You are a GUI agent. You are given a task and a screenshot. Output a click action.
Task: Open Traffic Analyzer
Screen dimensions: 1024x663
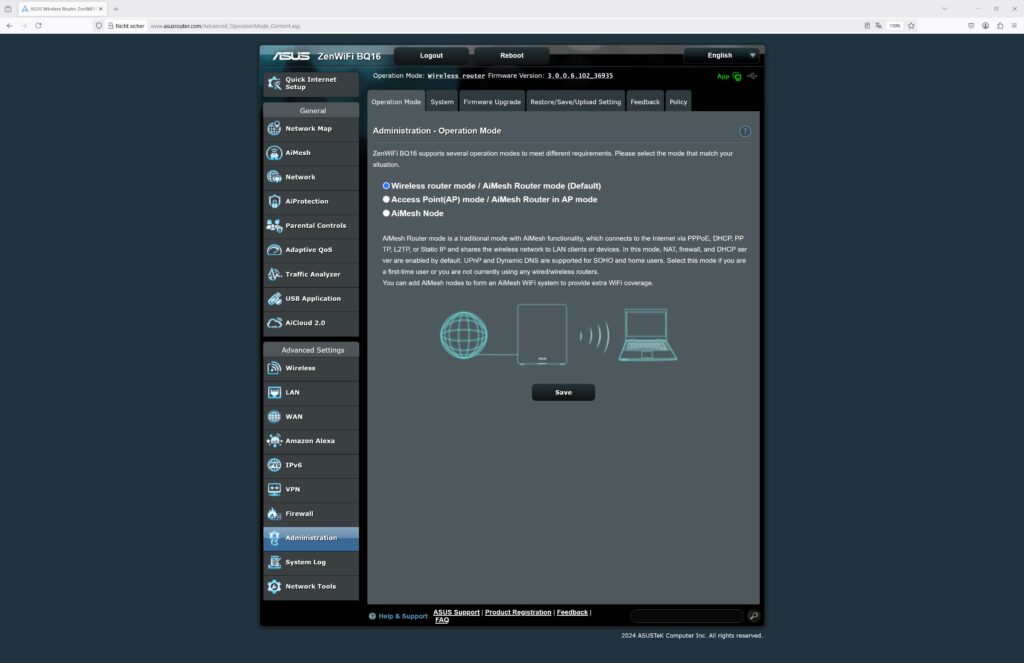coord(311,274)
